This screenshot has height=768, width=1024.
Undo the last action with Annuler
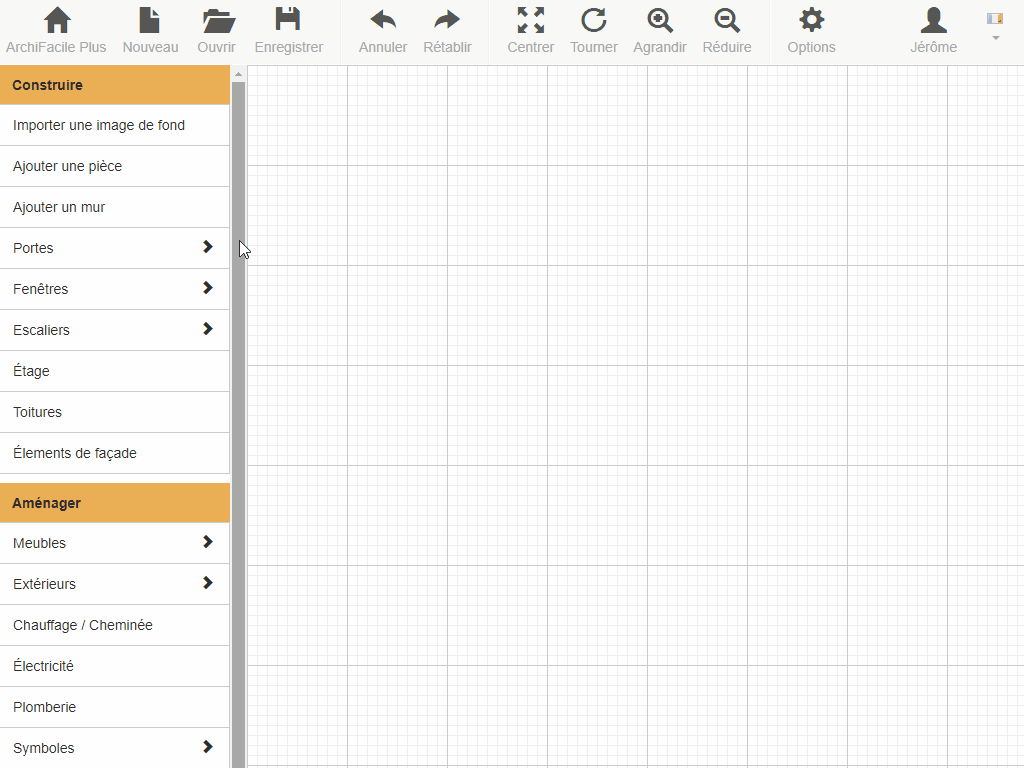(x=382, y=30)
